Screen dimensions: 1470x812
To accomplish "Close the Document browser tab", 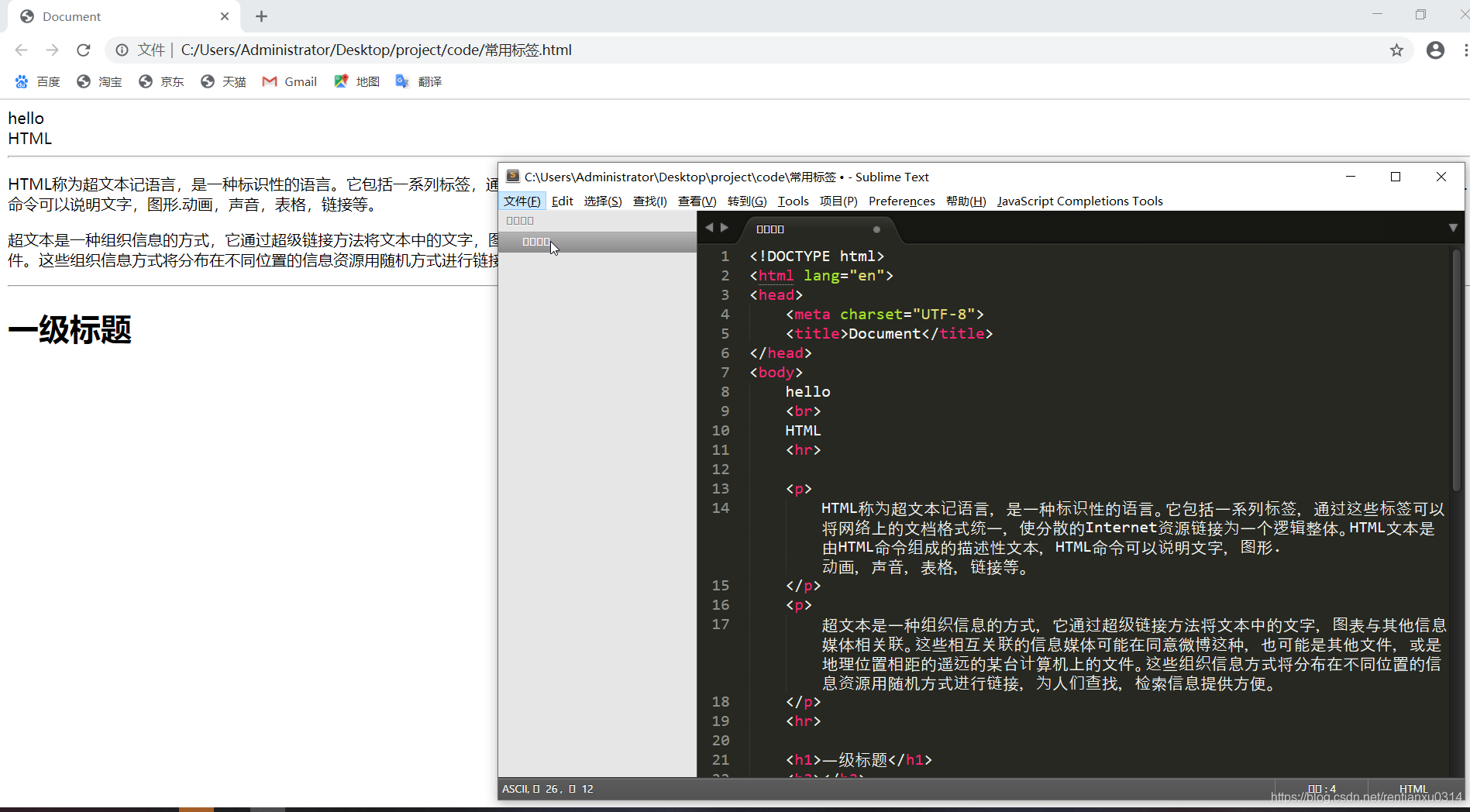I will (225, 16).
